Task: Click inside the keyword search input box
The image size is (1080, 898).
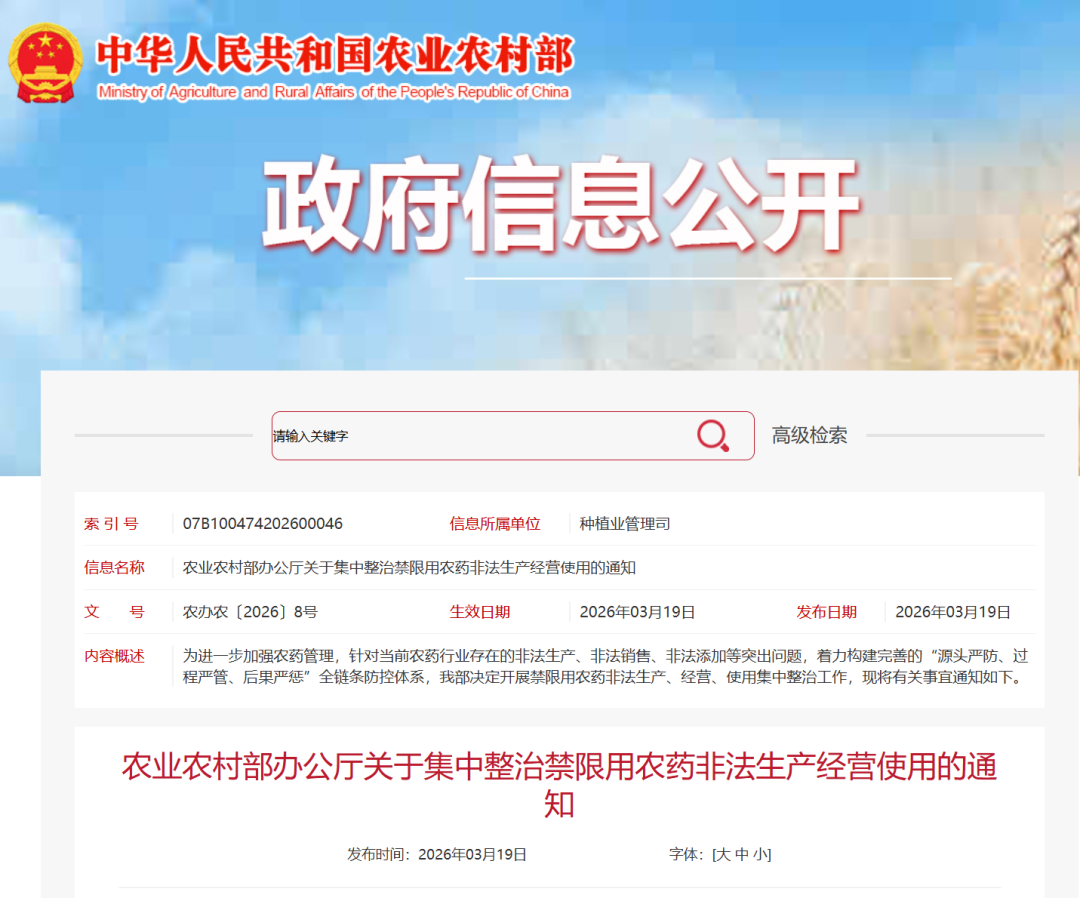Action: (x=450, y=435)
